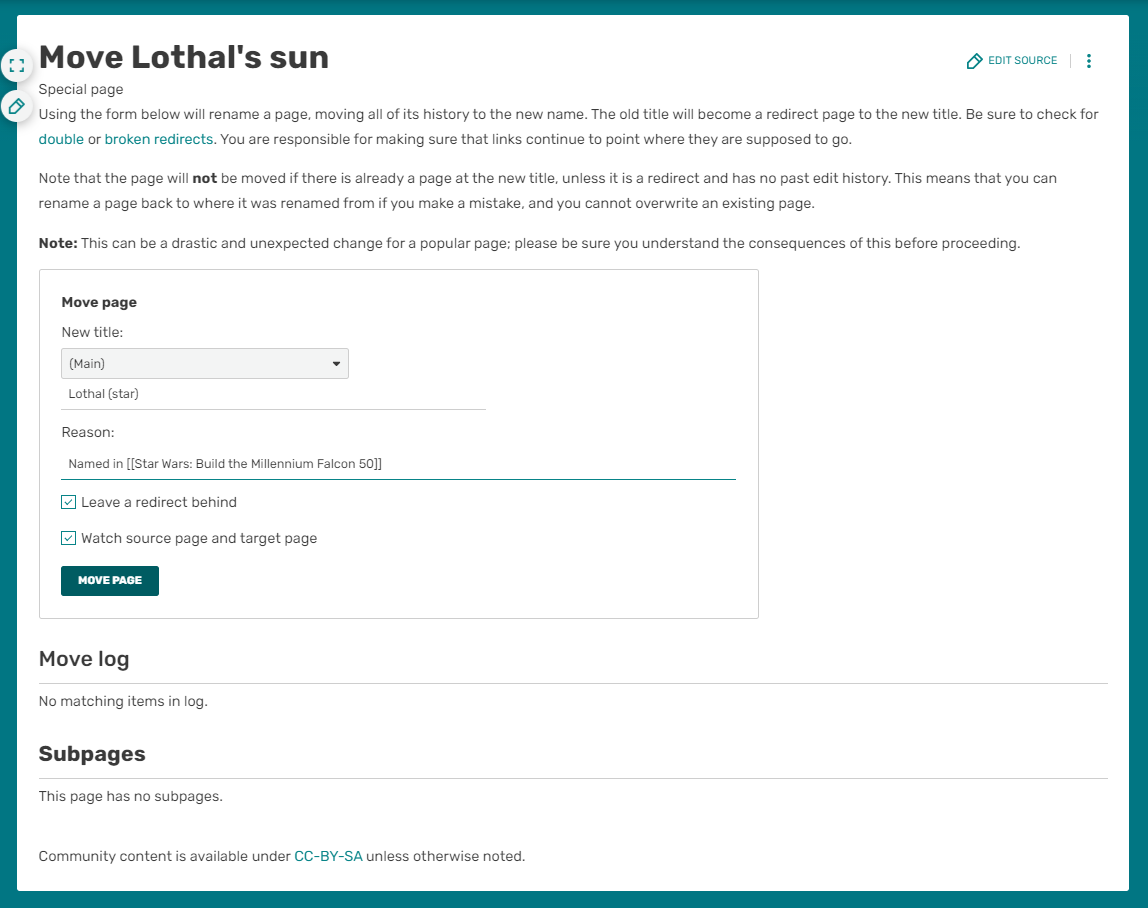Screen dimensions: 1148x908
Task: Open the Edit Source link
Action: click(x=1012, y=61)
